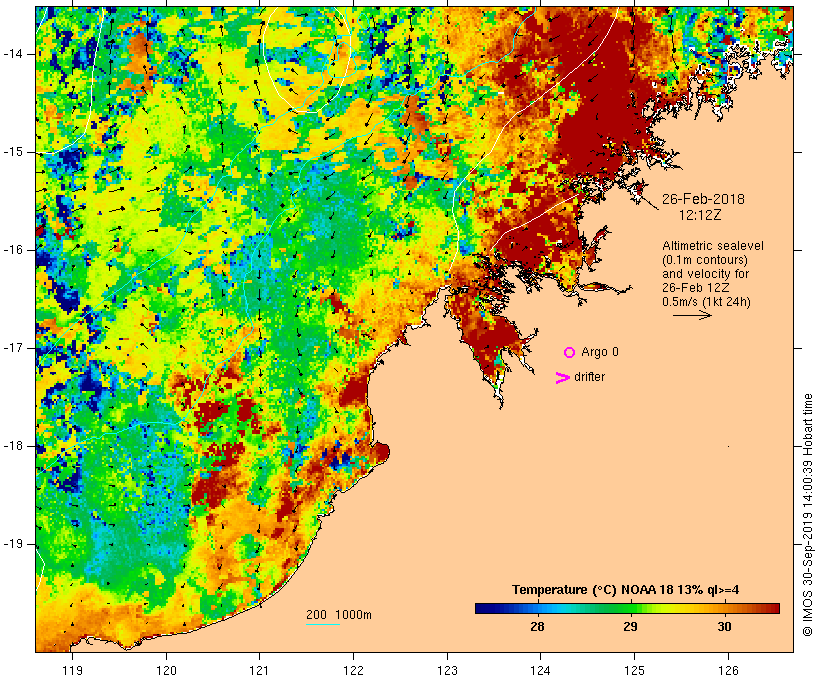Click longitude label '126'
The image size is (820, 680).
point(728,670)
